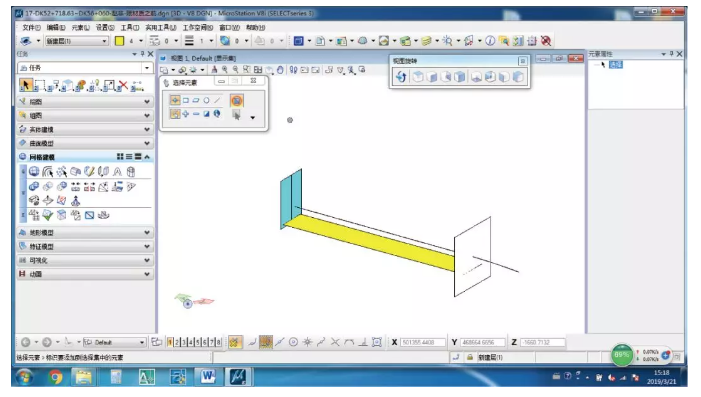
Task: Pick the Circle selection method in the 选择元素 dialog
Action: click(x=207, y=100)
